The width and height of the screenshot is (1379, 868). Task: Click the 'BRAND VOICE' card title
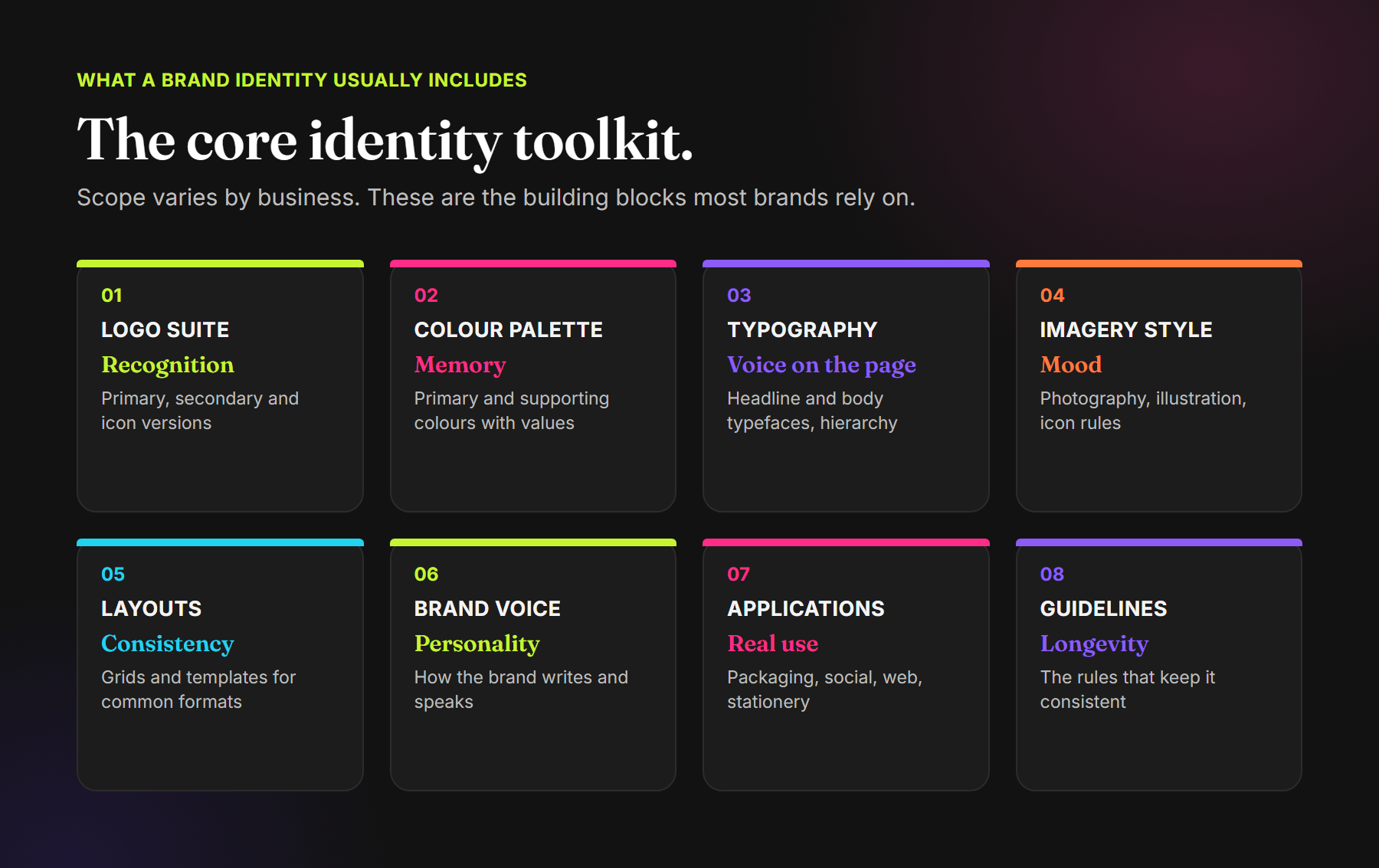pos(487,609)
